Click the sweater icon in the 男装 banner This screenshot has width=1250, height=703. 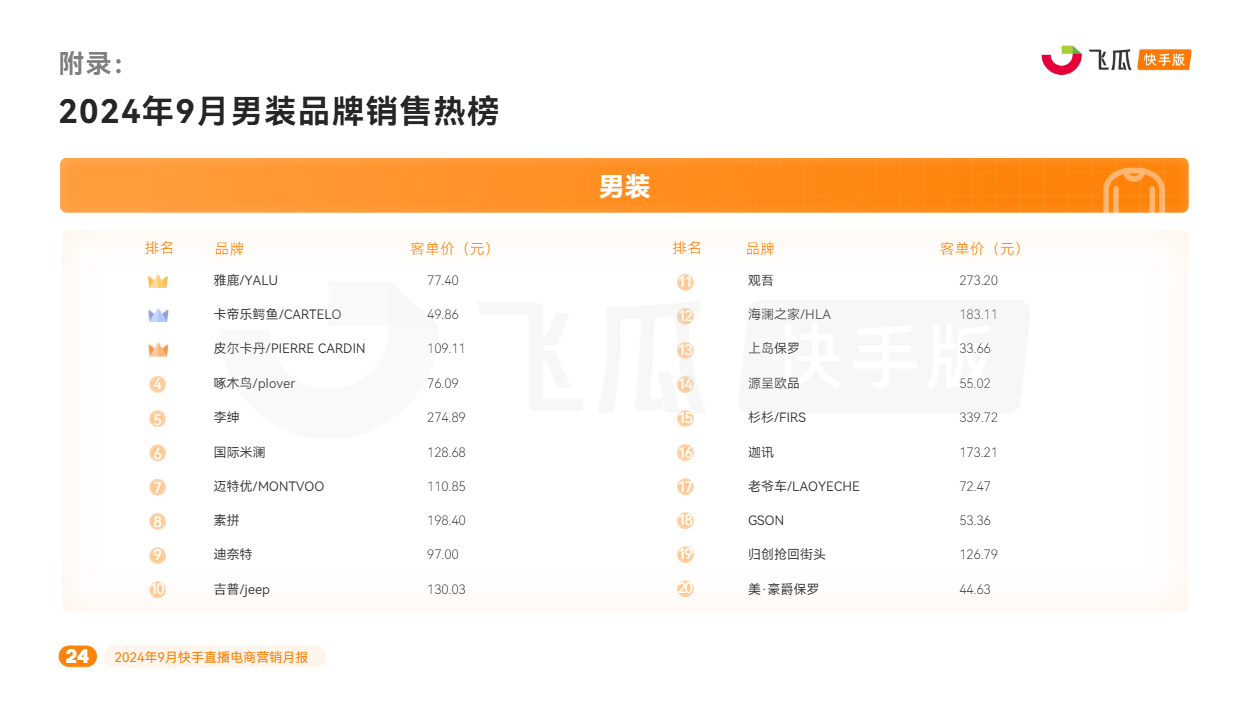point(1135,190)
